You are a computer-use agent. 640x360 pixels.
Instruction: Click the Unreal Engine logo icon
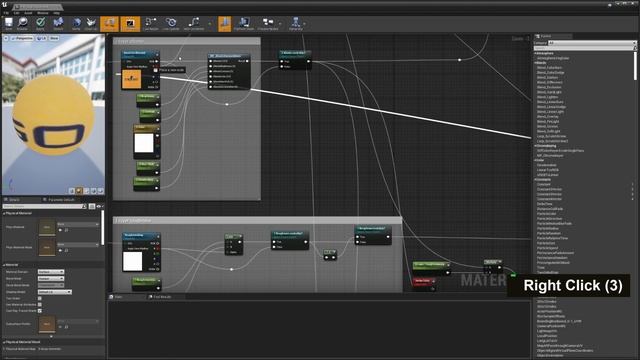tap(5, 5)
